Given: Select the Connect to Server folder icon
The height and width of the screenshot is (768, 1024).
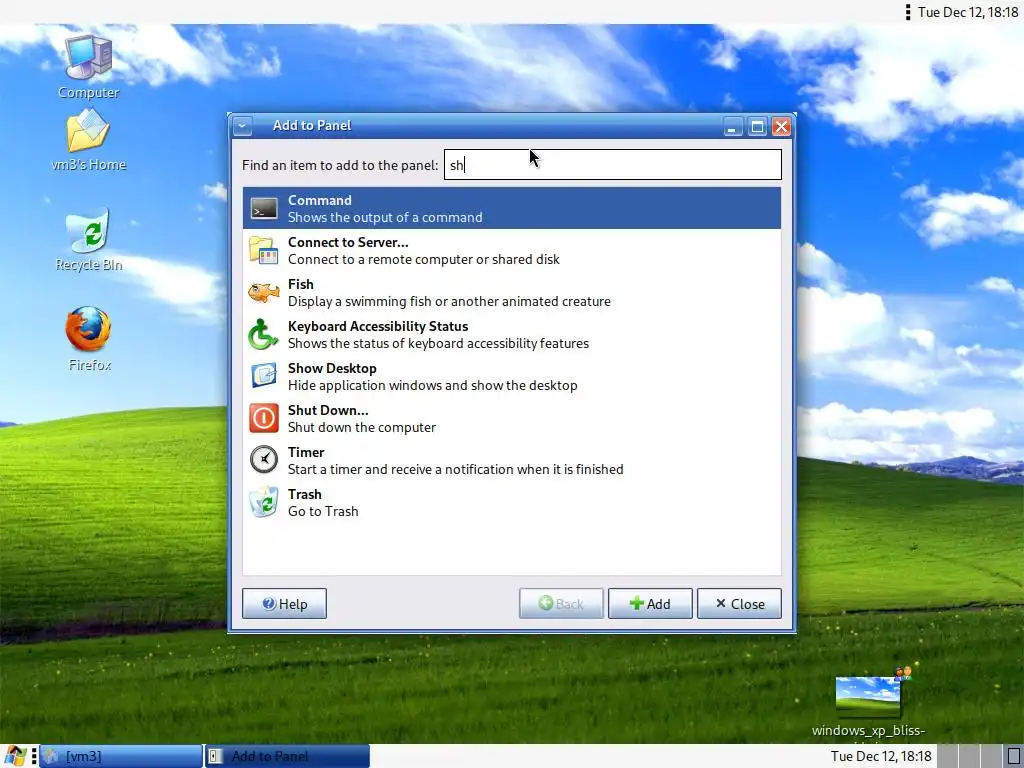Looking at the screenshot, I should point(264,251).
